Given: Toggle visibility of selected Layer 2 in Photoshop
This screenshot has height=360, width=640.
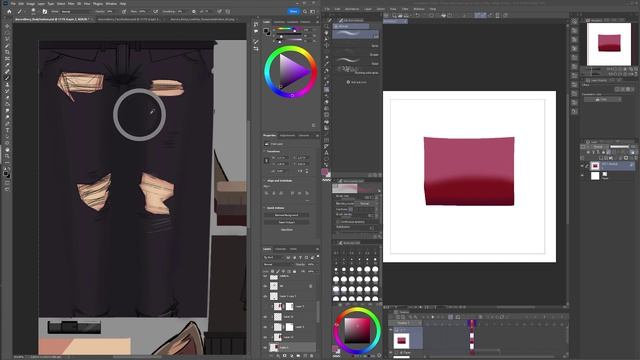Looking at the screenshot, I should [x=265, y=348].
